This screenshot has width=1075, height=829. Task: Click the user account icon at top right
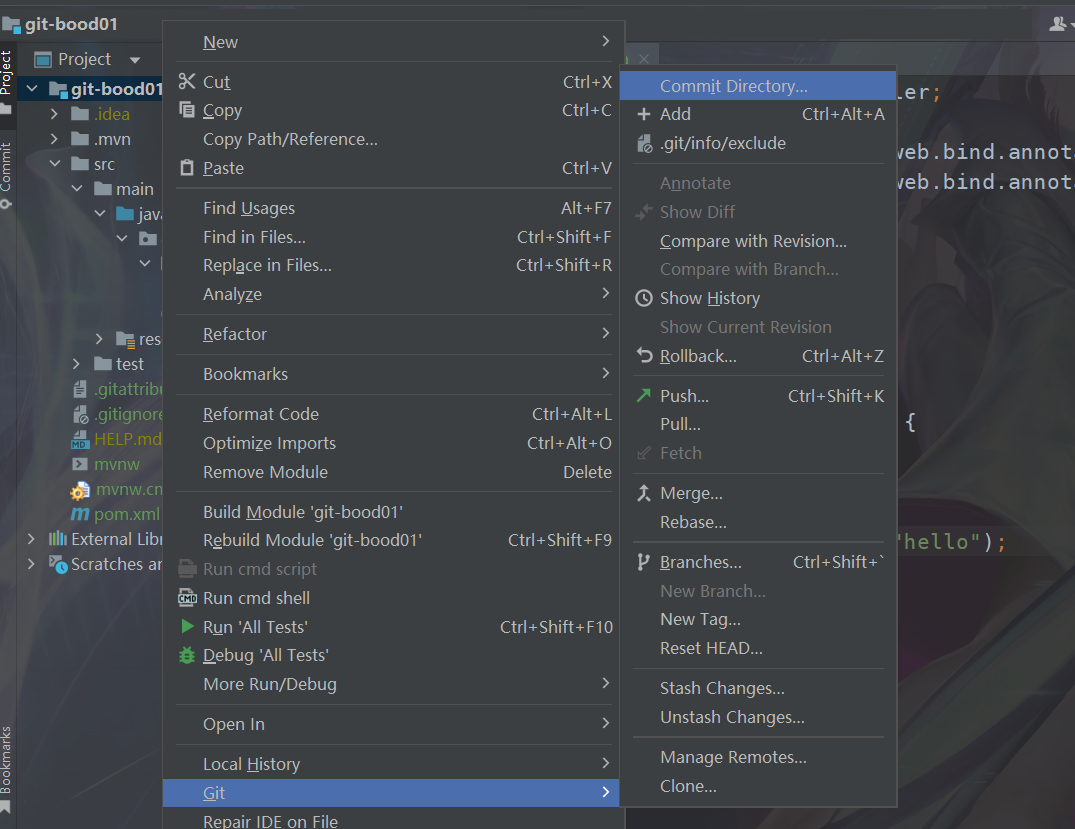[1056, 25]
